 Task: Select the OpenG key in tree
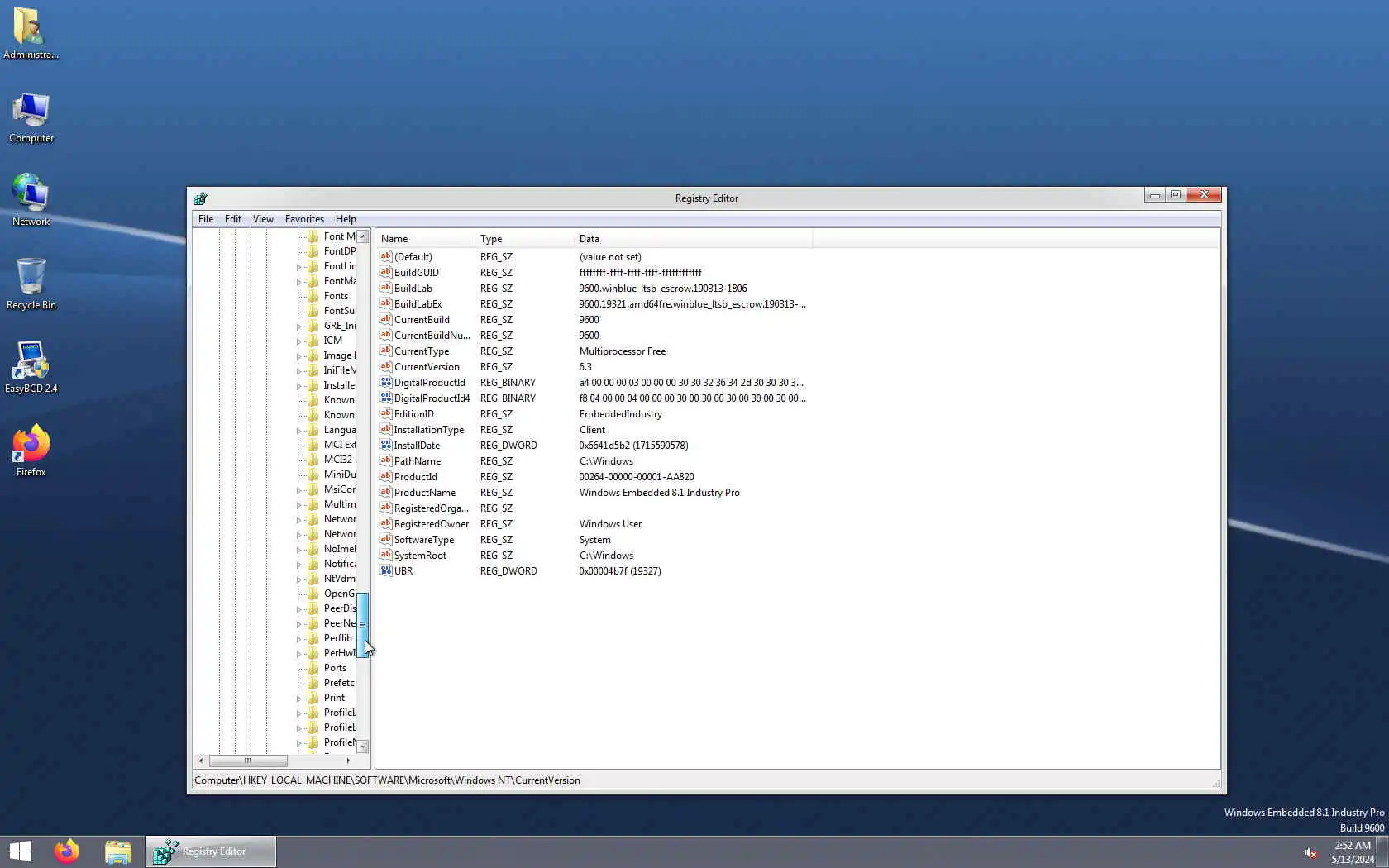pyautogui.click(x=339, y=594)
